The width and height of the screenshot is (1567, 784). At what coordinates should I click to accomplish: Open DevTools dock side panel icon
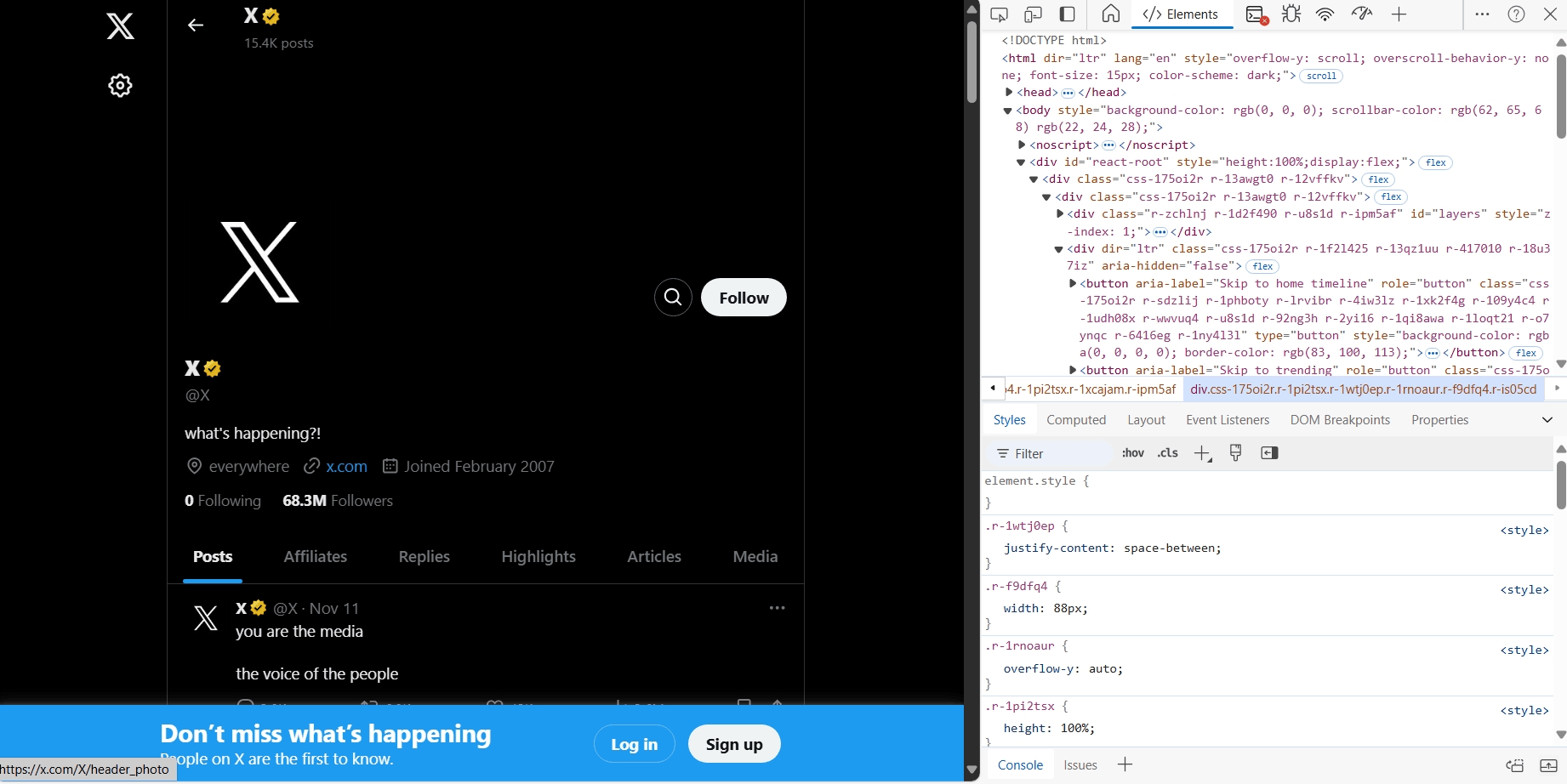point(1067,14)
